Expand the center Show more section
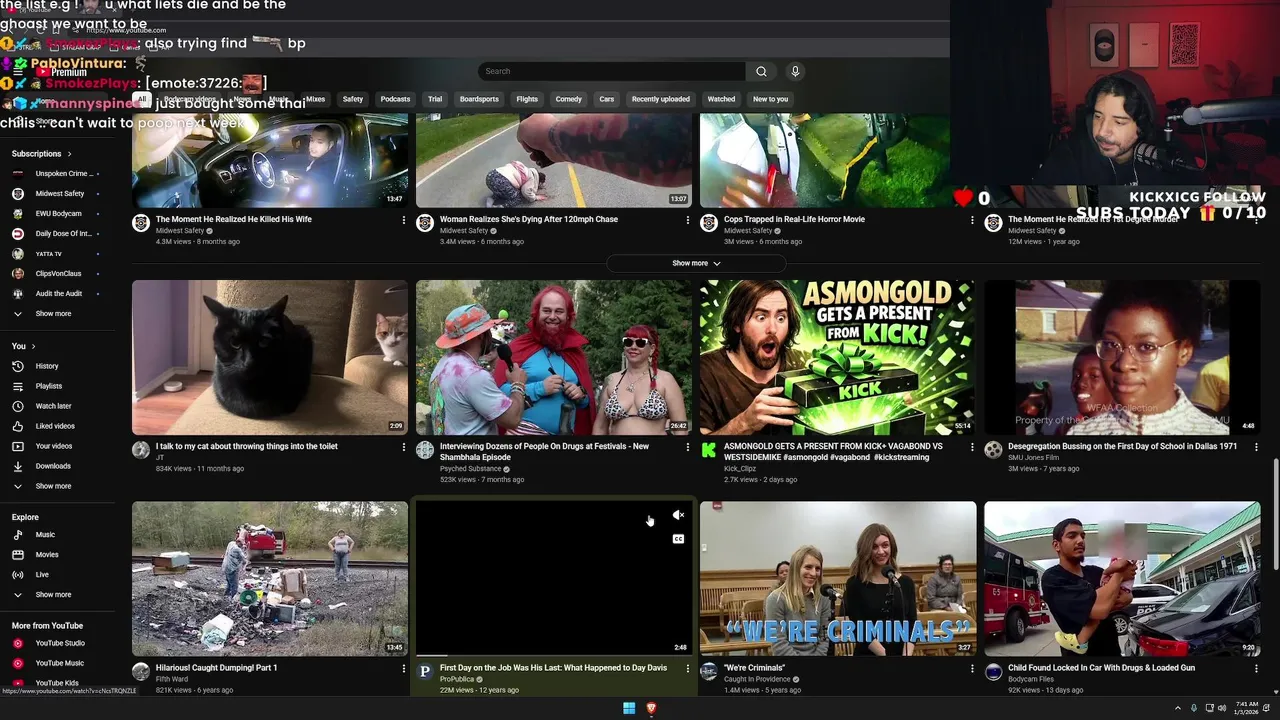 pos(696,263)
